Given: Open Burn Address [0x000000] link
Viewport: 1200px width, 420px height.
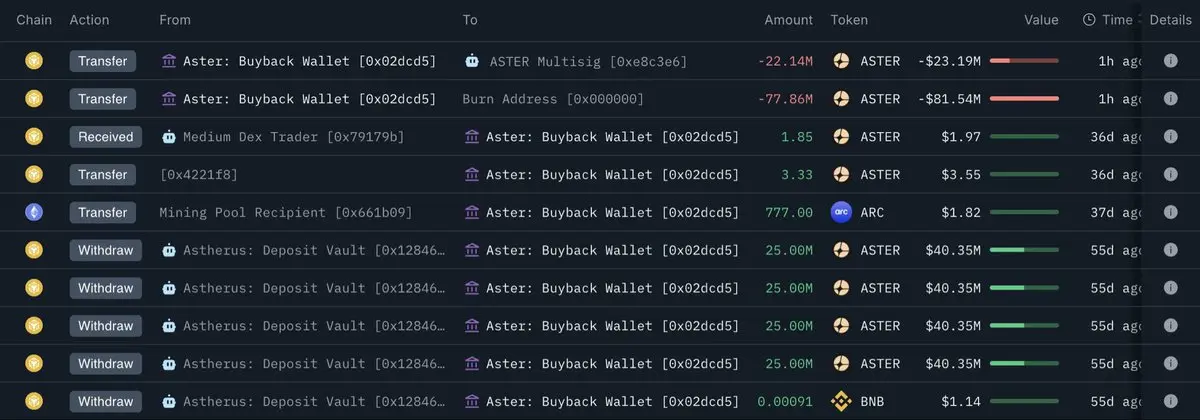Looking at the screenshot, I should [553, 99].
